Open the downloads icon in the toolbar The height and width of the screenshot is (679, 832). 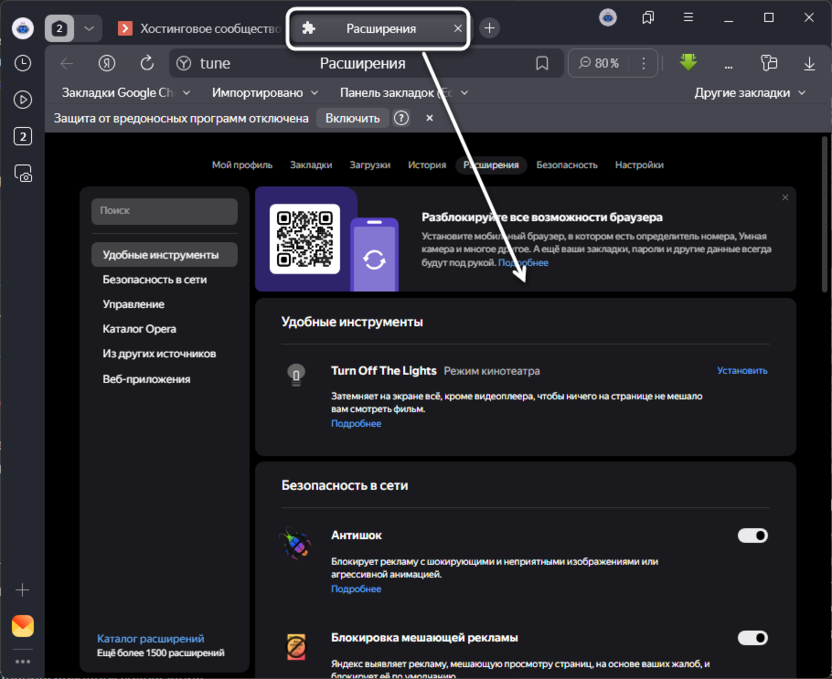pyautogui.click(x=809, y=62)
